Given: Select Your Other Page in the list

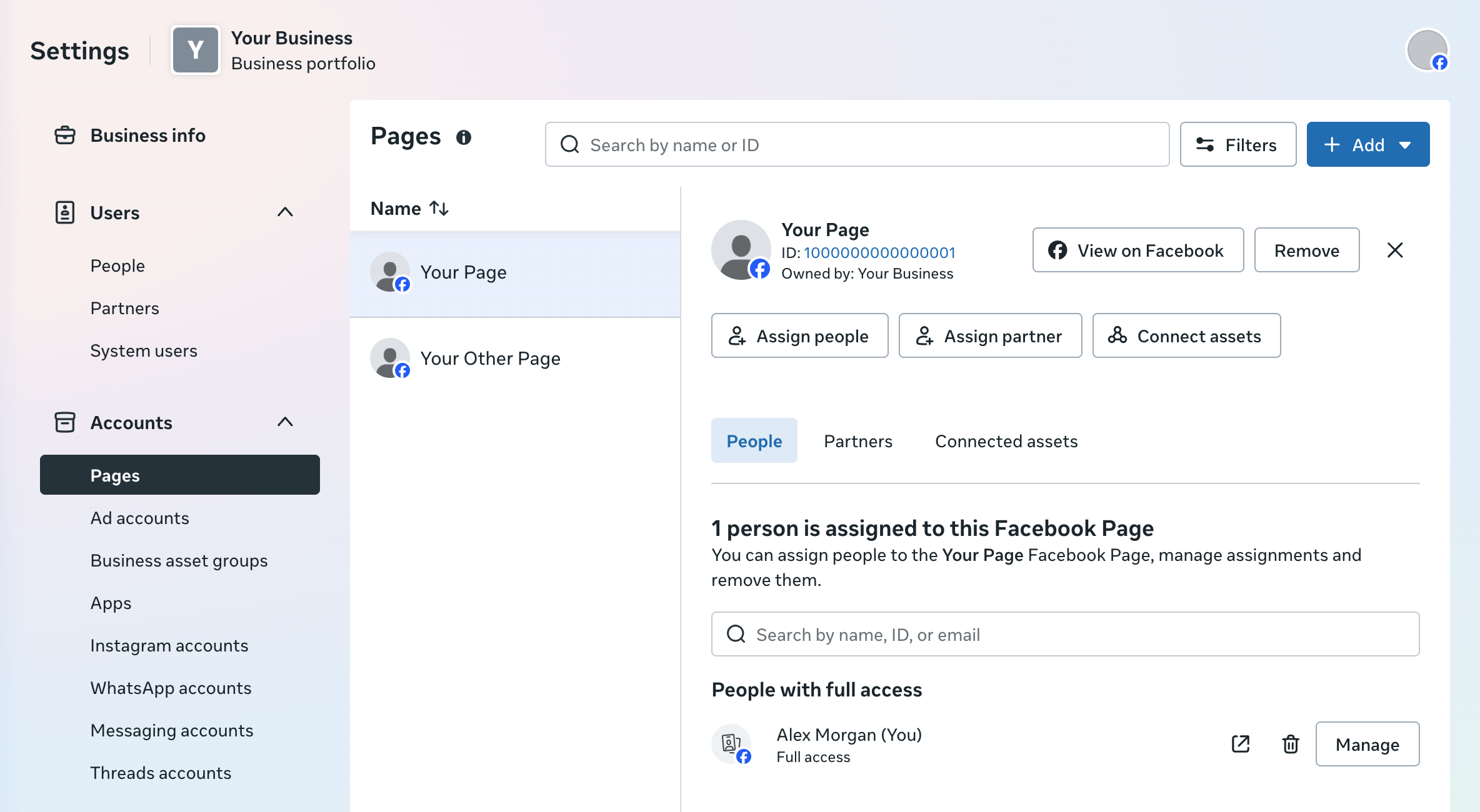Looking at the screenshot, I should click(515, 359).
